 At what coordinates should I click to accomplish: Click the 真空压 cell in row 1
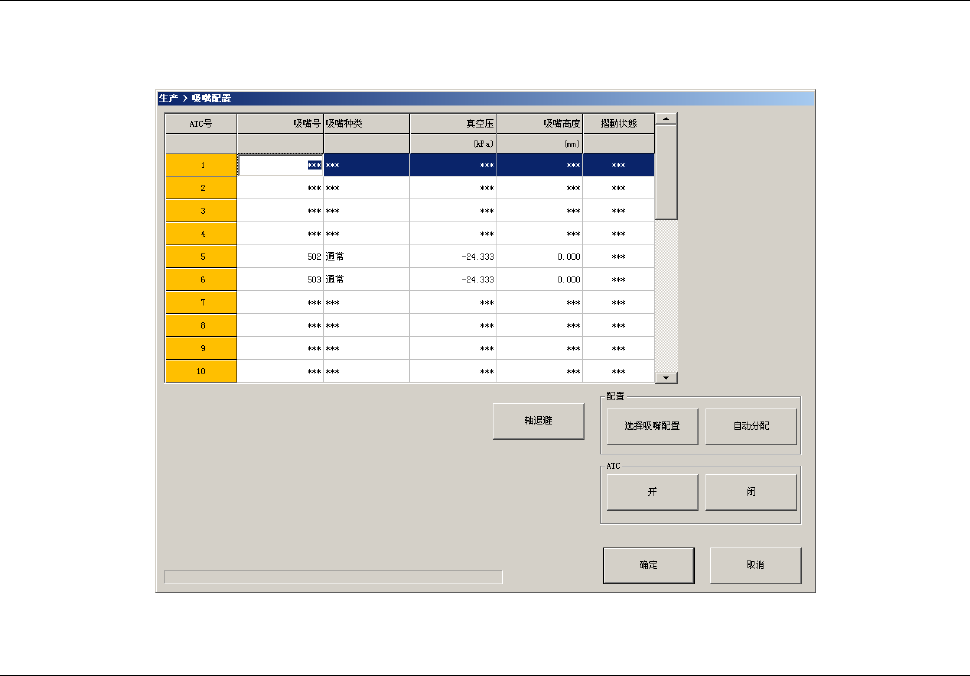453,165
